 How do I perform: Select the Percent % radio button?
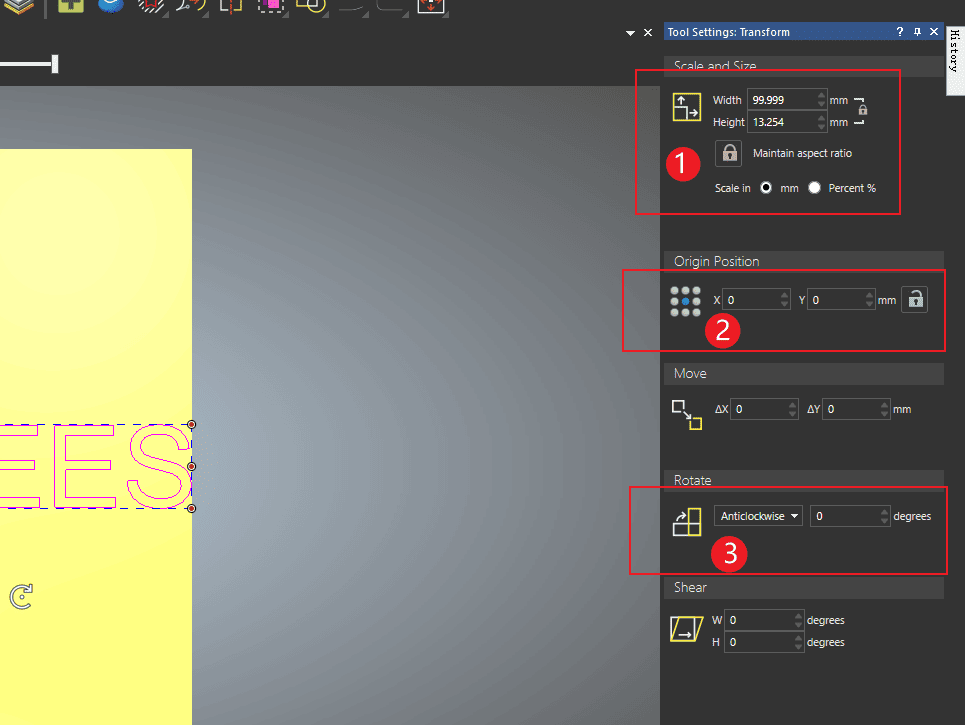(x=815, y=188)
